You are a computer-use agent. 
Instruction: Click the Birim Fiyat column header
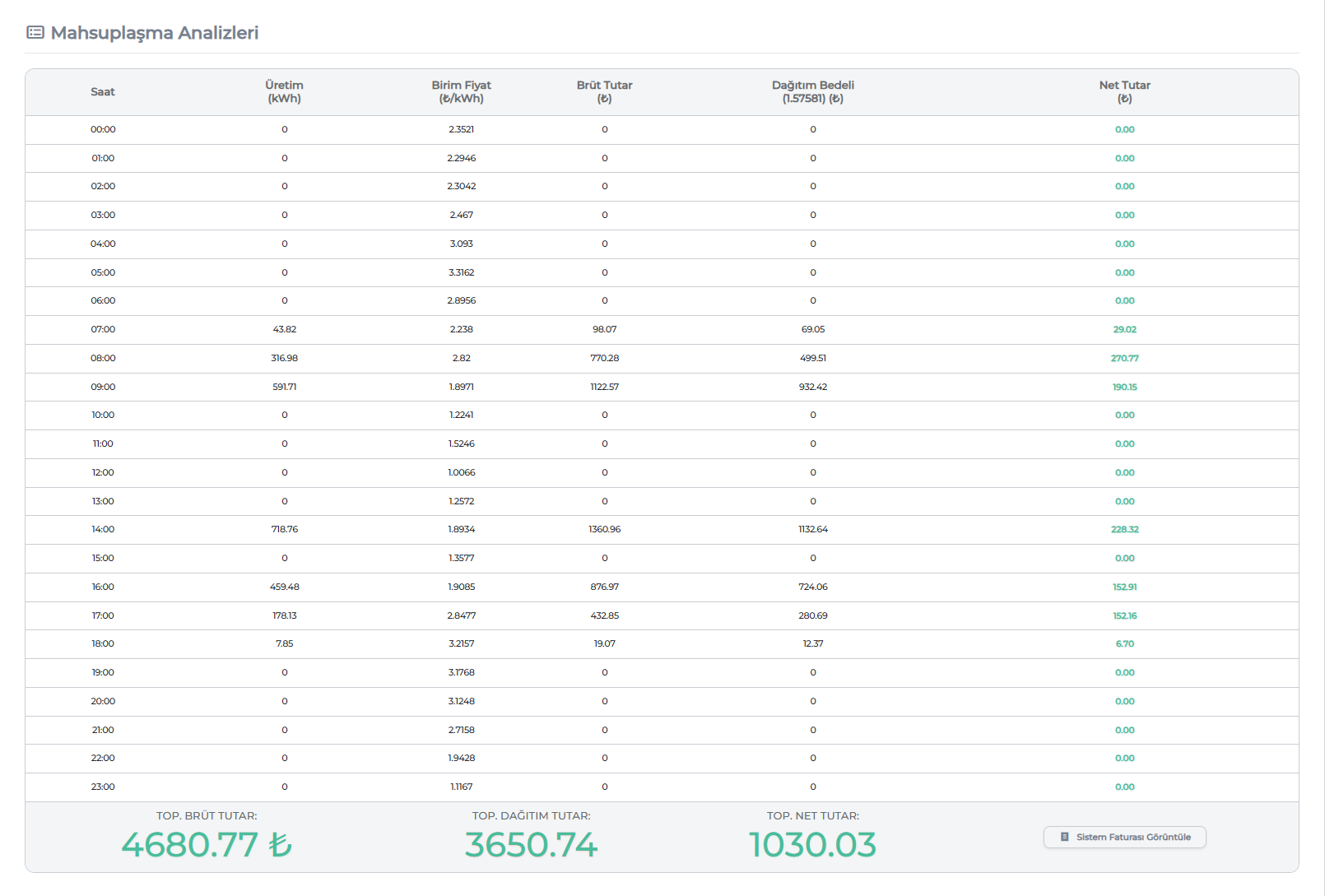461,92
